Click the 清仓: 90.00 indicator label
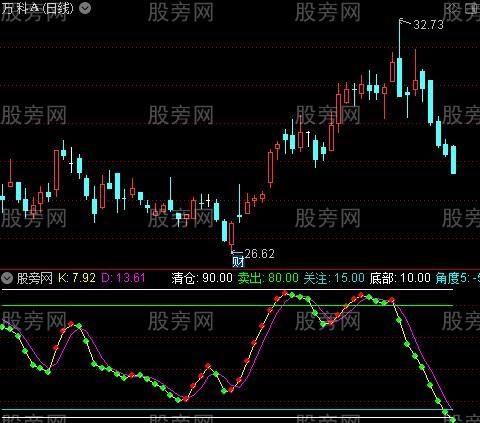Image resolution: width=480 pixels, height=423 pixels. pyautogui.click(x=202, y=278)
